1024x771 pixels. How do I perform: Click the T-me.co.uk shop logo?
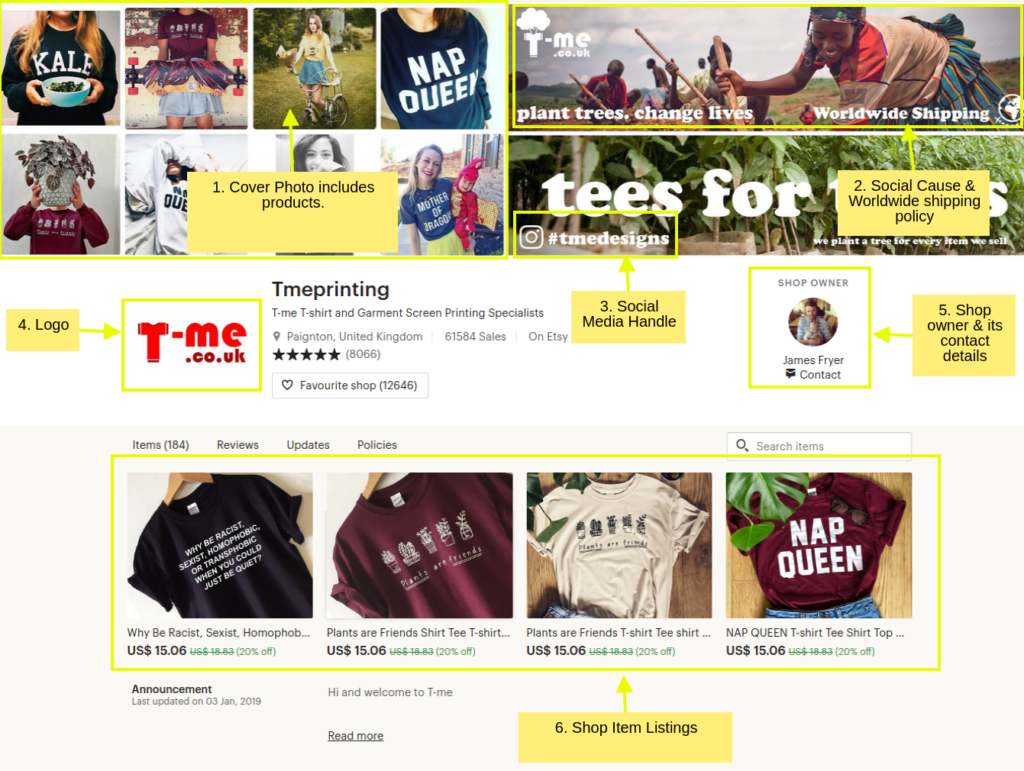(x=192, y=344)
